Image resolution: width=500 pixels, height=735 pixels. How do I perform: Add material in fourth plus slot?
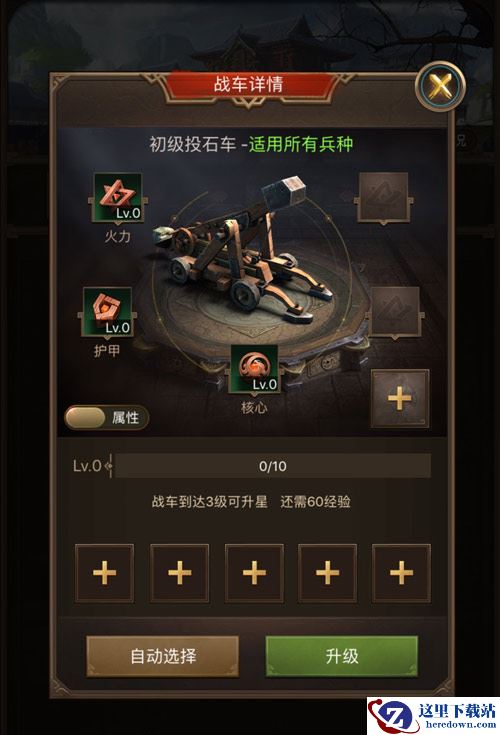pos(328,573)
